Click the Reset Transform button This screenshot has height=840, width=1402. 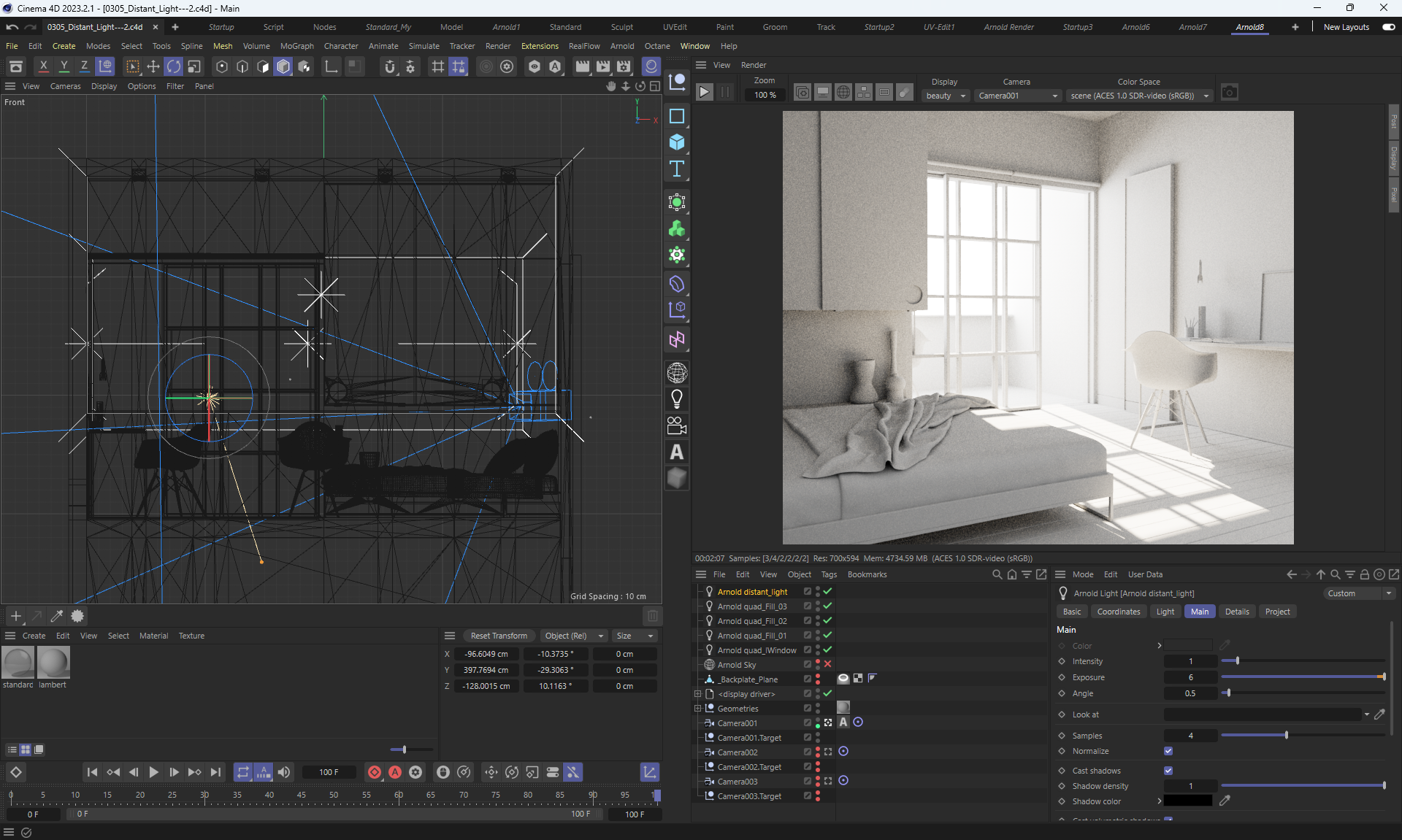coord(499,636)
